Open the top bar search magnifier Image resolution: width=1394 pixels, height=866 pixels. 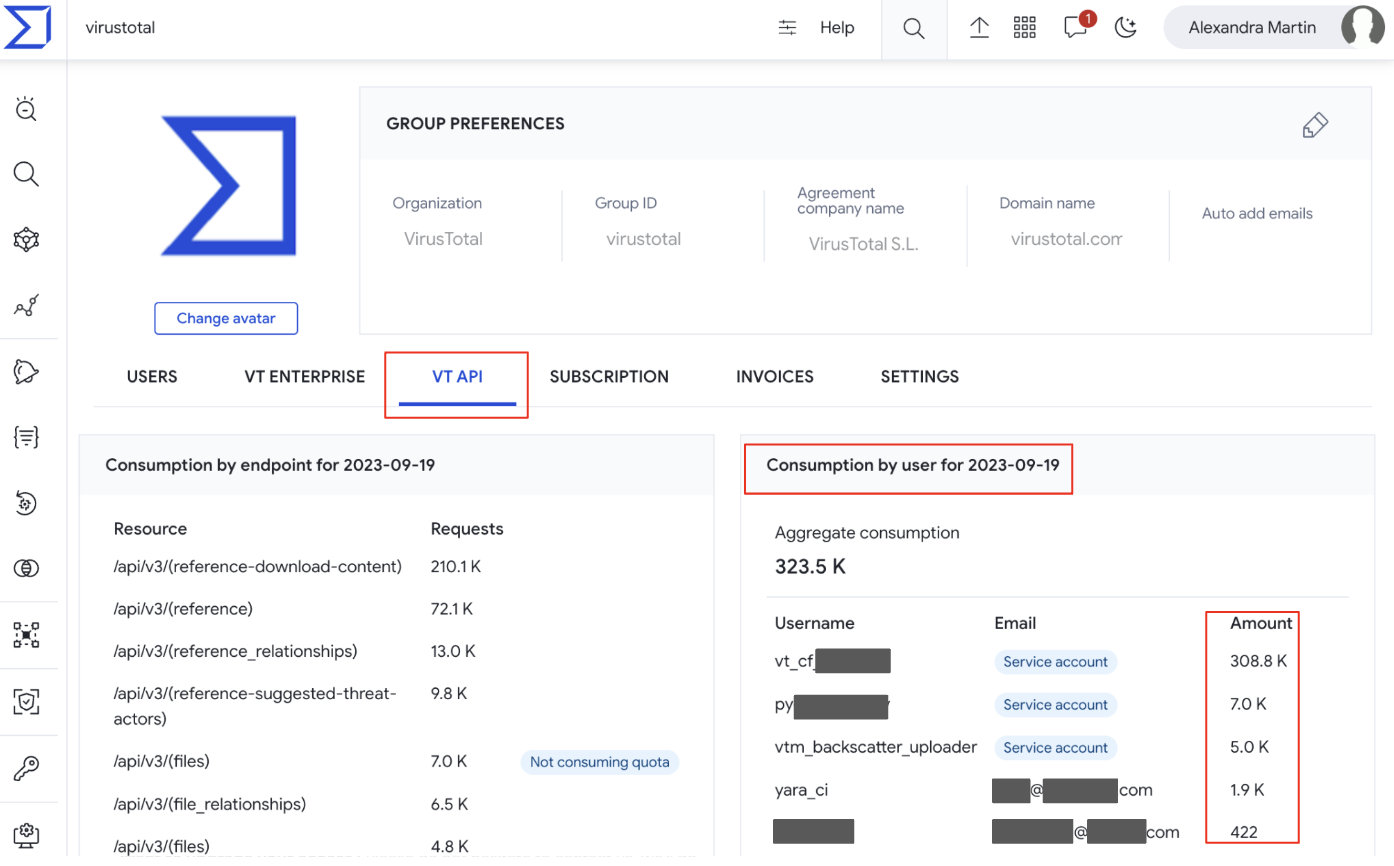coord(913,28)
